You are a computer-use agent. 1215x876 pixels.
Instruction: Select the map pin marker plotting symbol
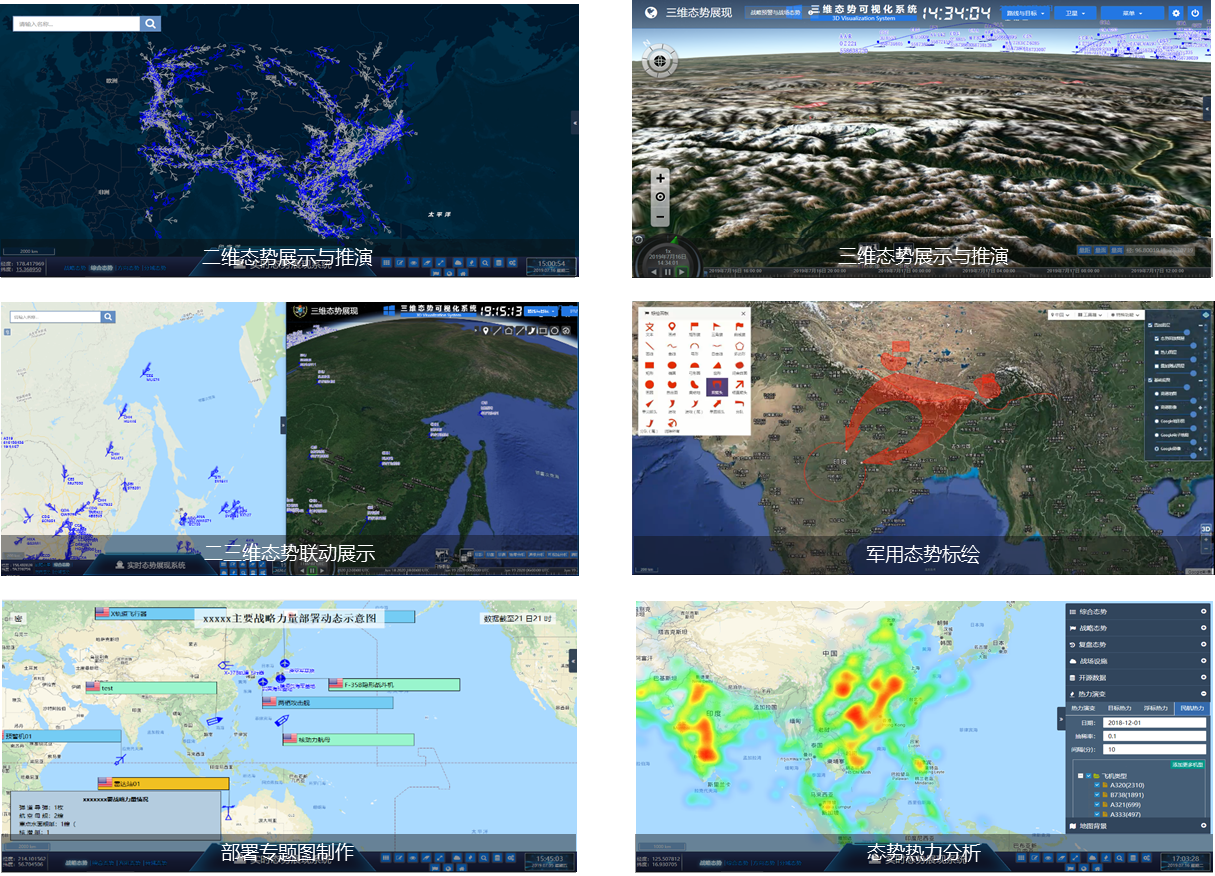[x=671, y=326]
